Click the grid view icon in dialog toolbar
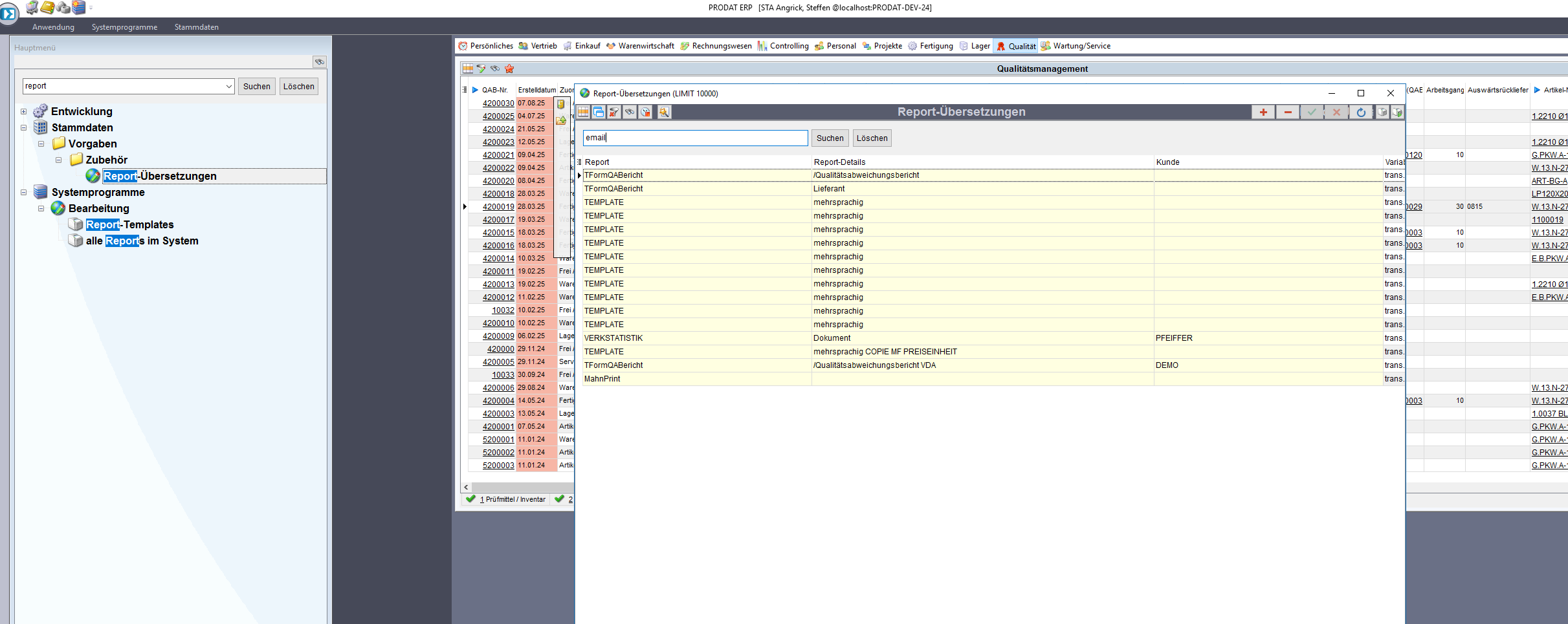The image size is (1568, 624). (583, 113)
